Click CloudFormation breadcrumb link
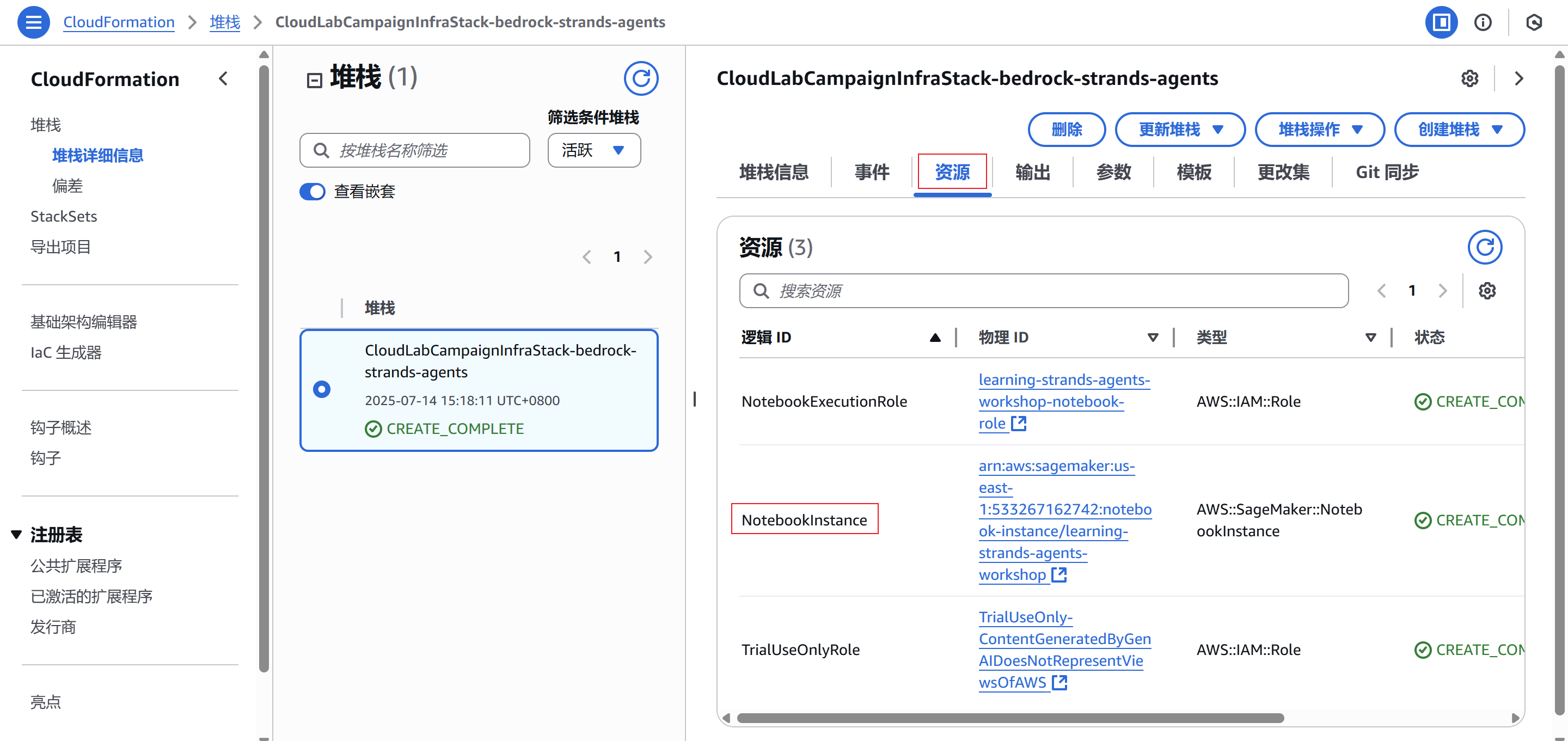Image resolution: width=1568 pixels, height=741 pixels. click(x=119, y=22)
